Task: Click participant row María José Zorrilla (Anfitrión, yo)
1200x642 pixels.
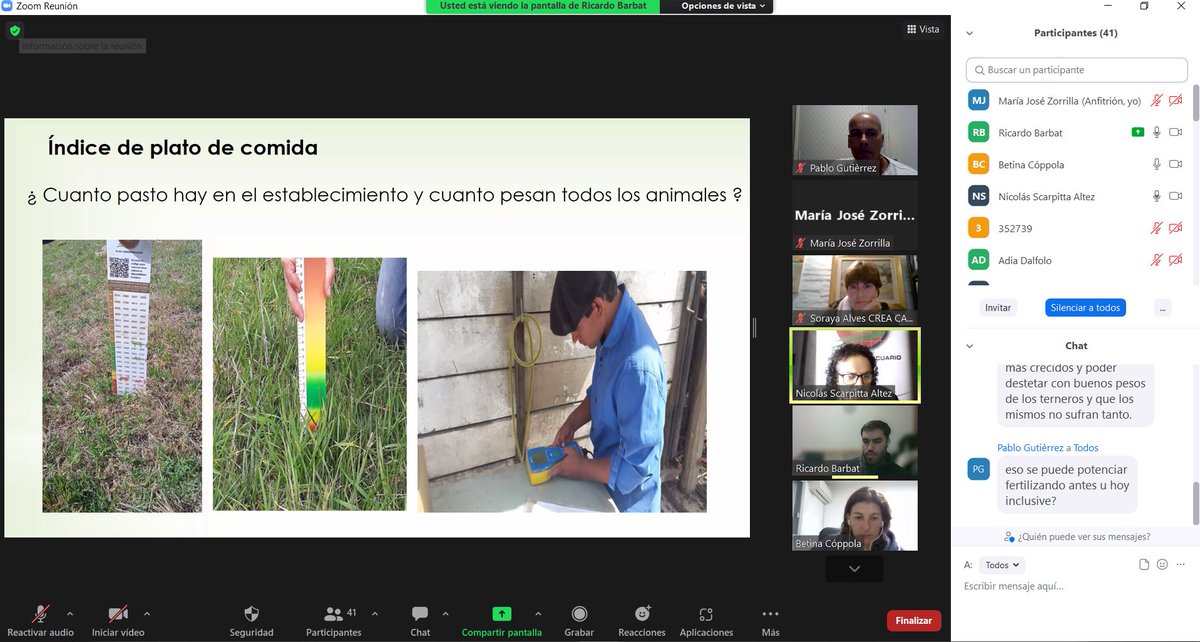Action: click(x=1075, y=101)
